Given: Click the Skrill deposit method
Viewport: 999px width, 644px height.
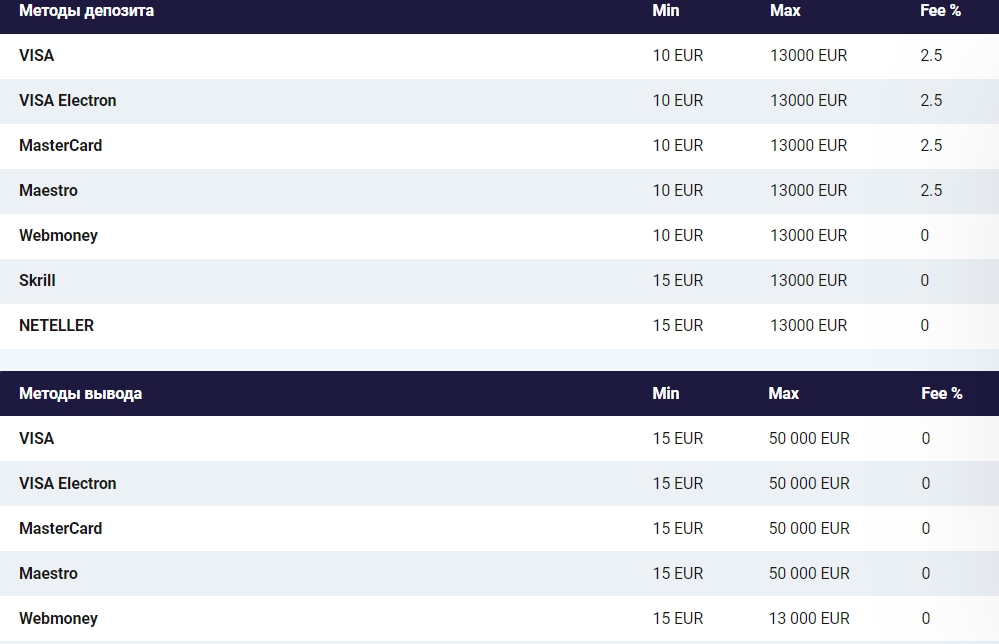Looking at the screenshot, I should point(37,281).
